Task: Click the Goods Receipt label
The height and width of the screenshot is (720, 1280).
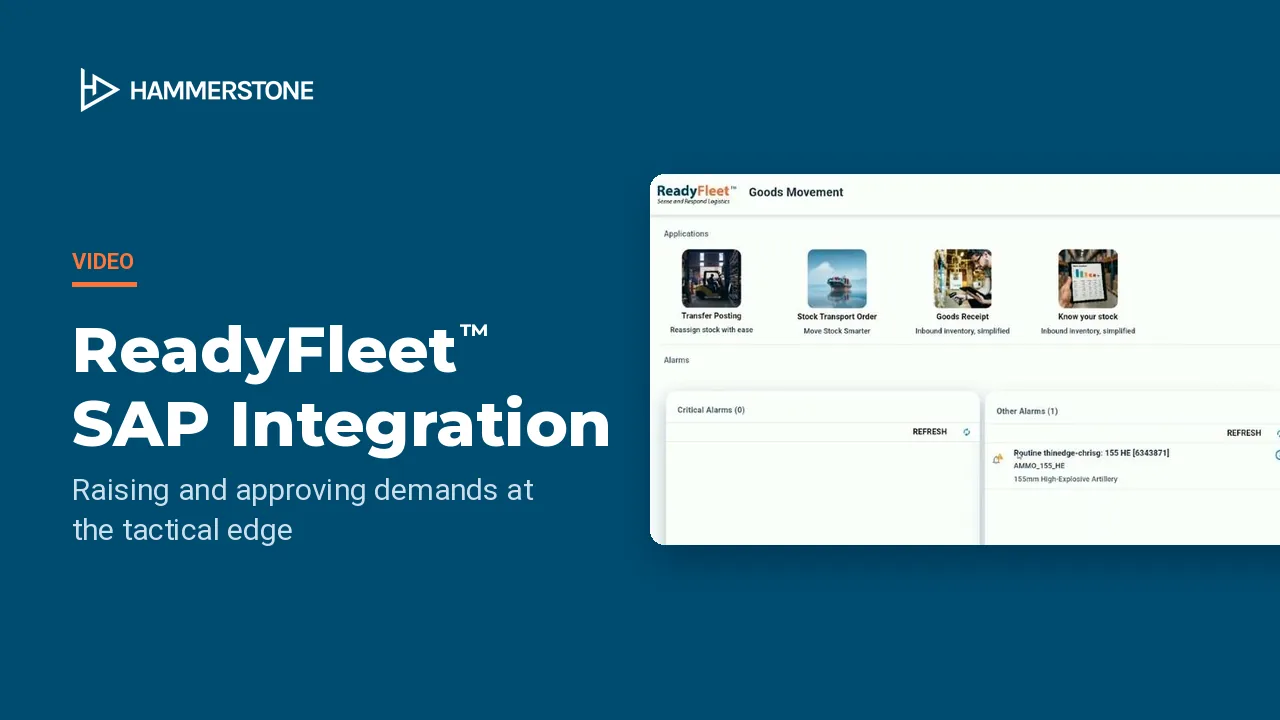Action: (962, 317)
